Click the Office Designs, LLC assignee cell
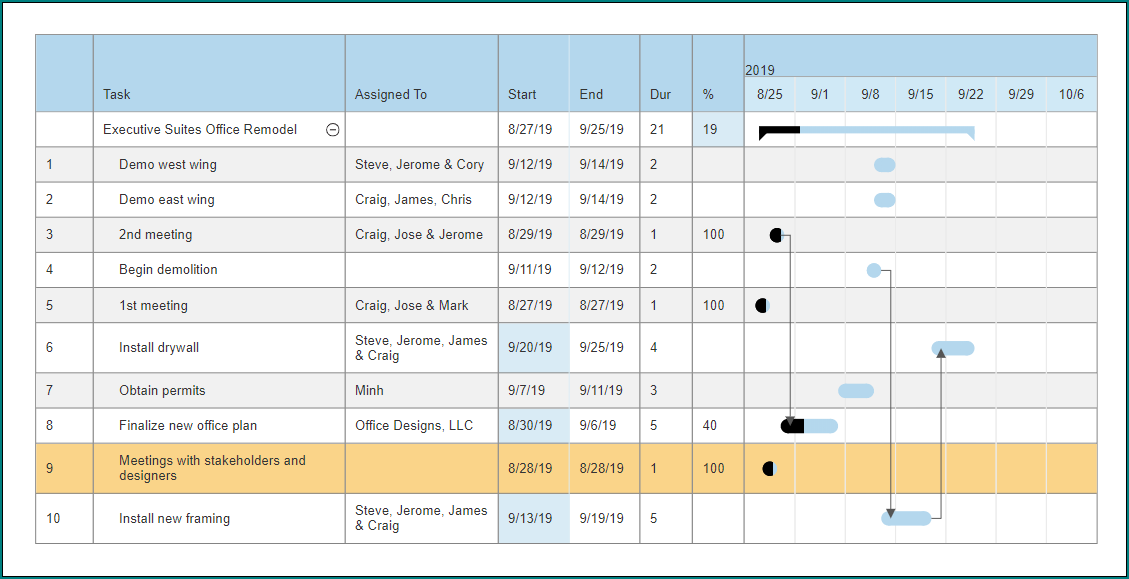Image resolution: width=1129 pixels, height=579 pixels. [421, 426]
